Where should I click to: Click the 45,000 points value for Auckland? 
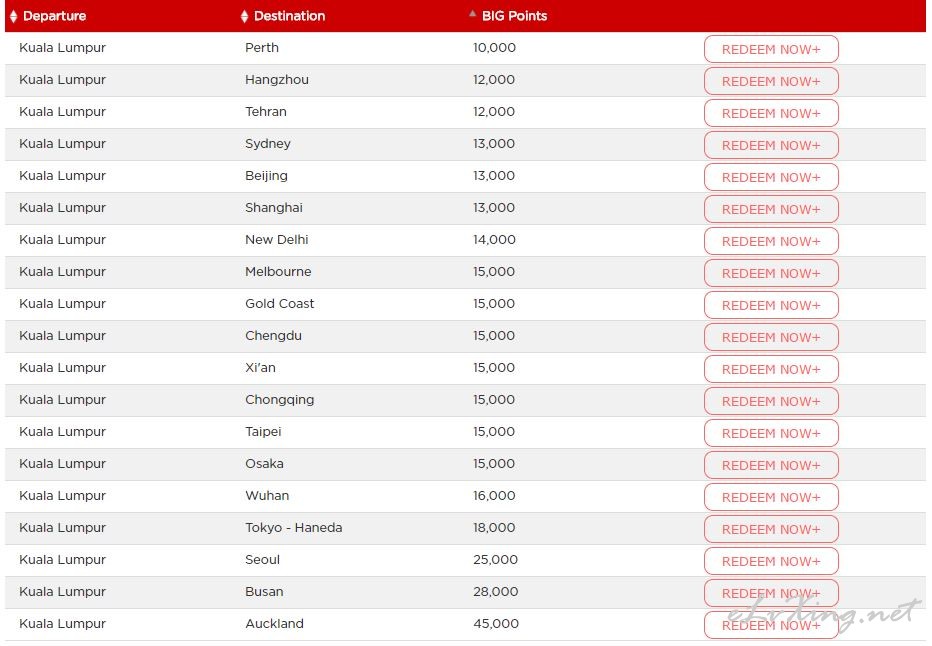coord(496,624)
